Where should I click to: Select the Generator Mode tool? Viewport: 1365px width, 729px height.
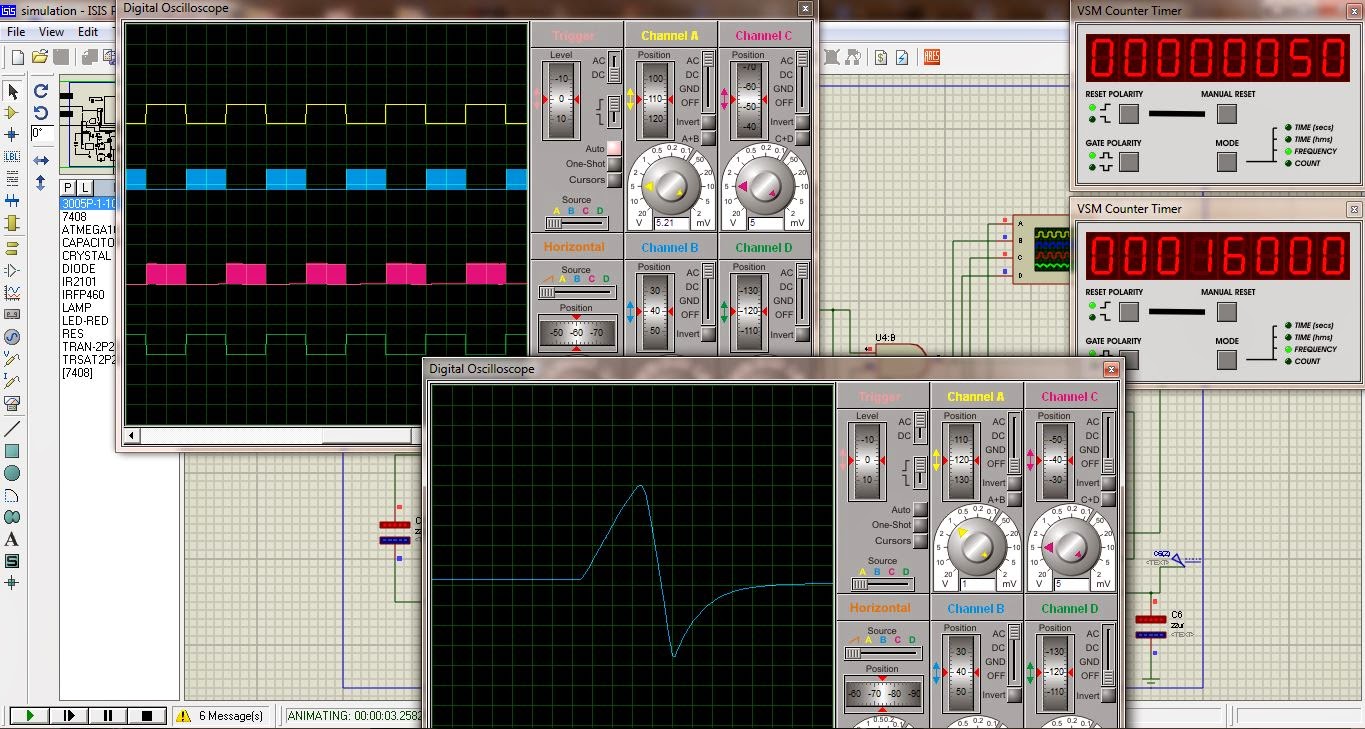pos(12,336)
